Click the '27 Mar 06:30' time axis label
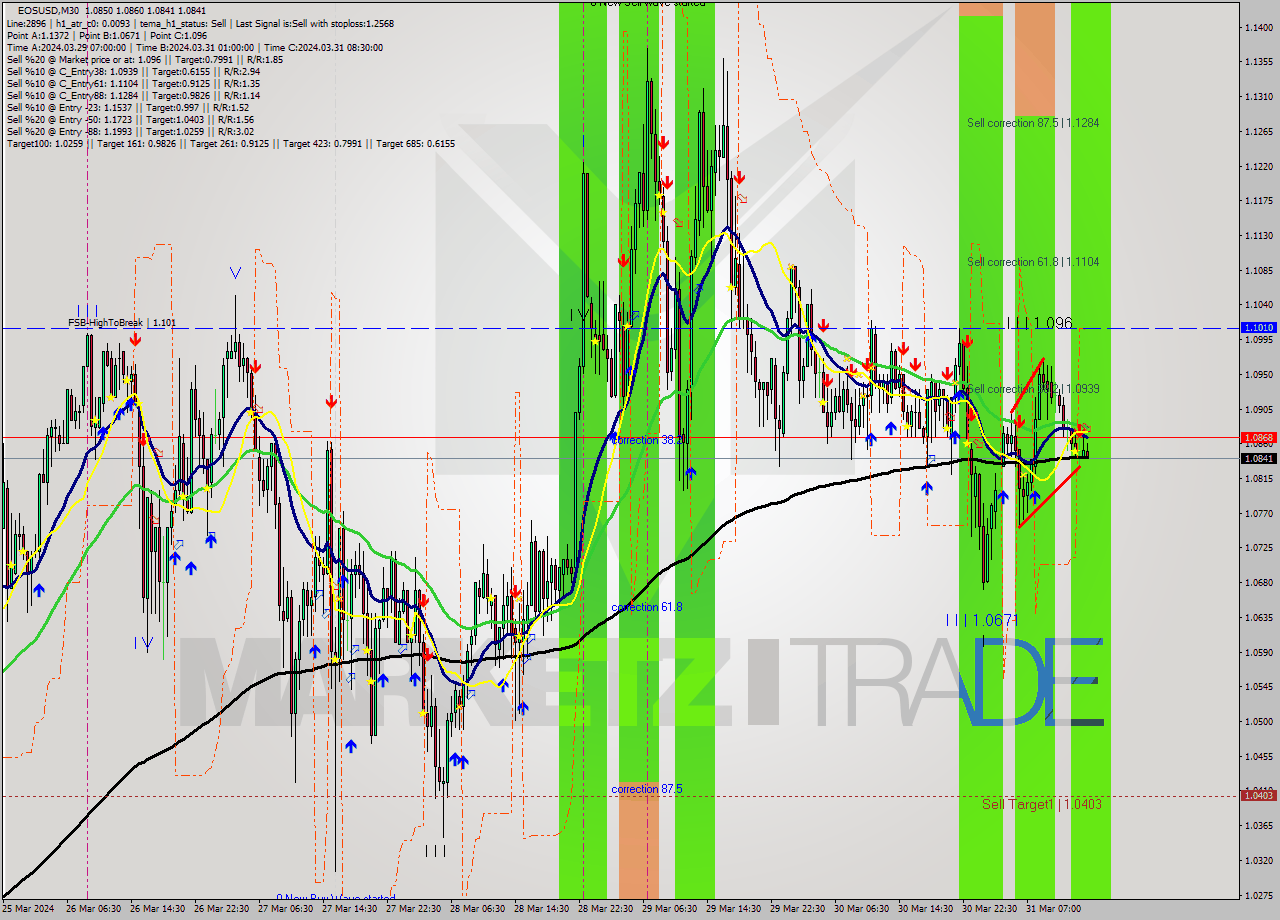The image size is (1280, 920). 287,909
